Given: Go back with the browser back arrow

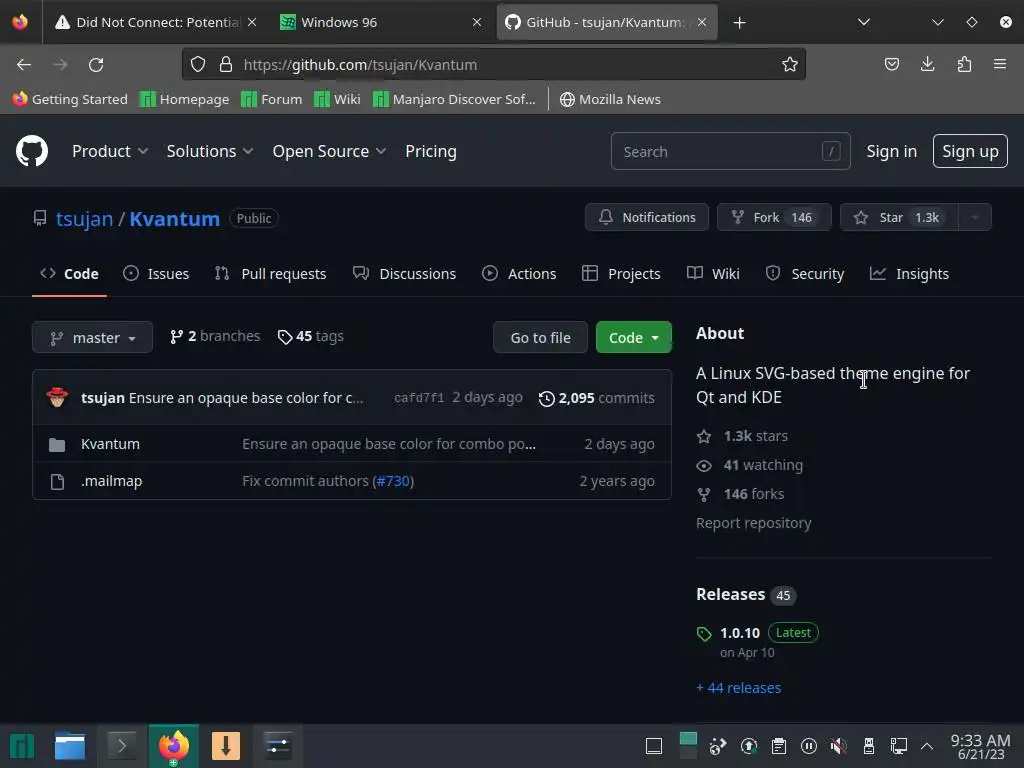Looking at the screenshot, I should [24, 65].
